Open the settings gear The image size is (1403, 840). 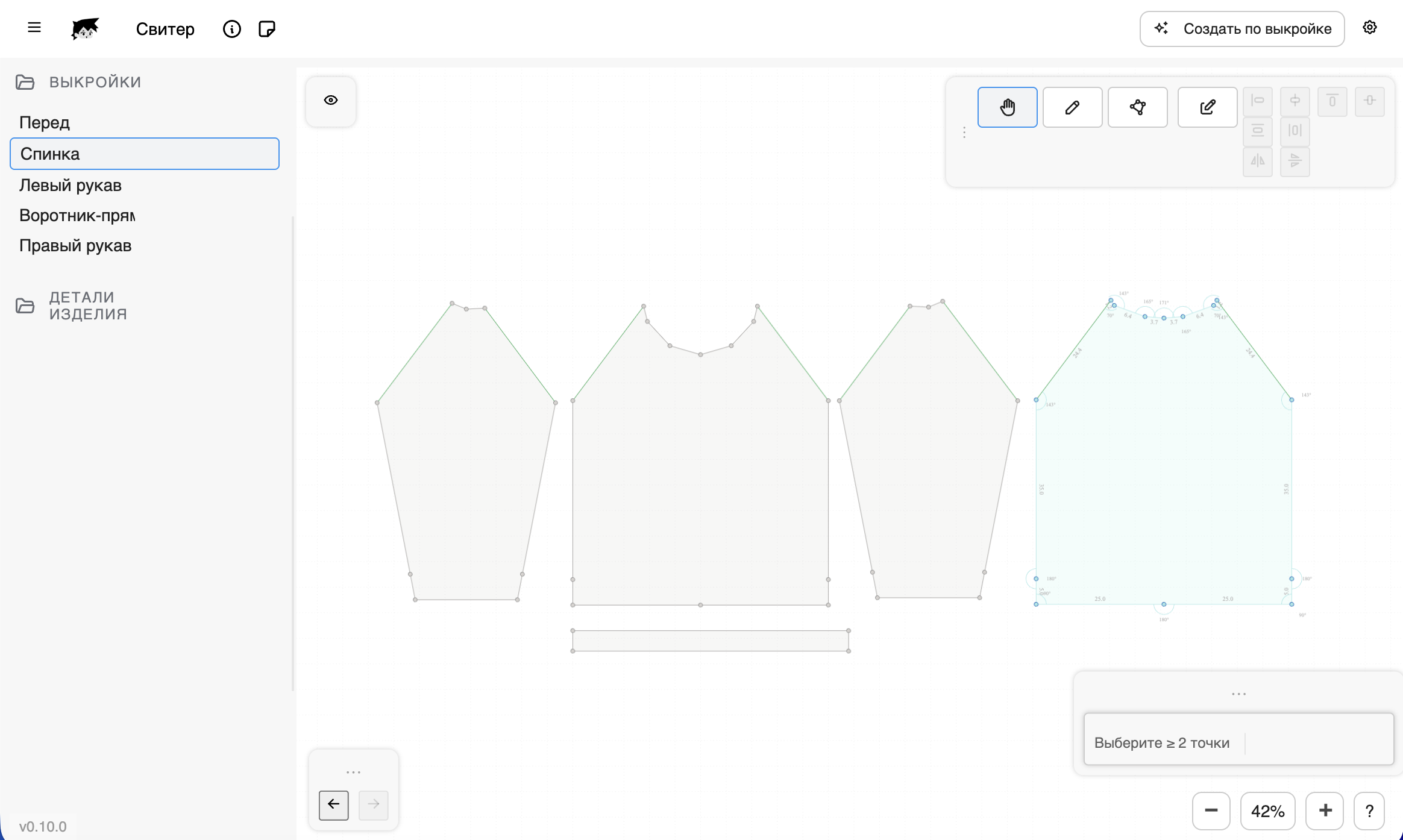(x=1369, y=28)
